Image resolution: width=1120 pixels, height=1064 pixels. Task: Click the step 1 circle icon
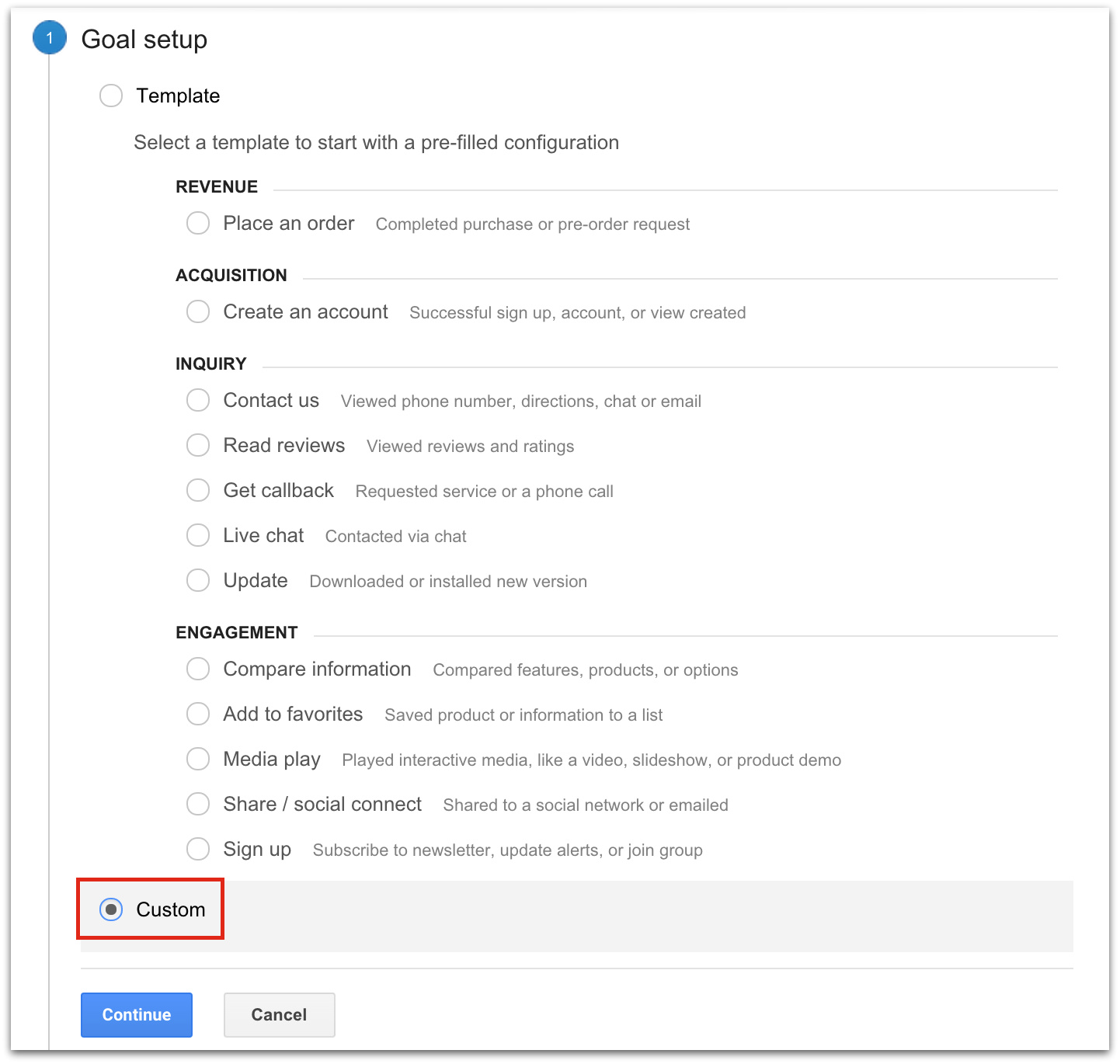[x=50, y=38]
